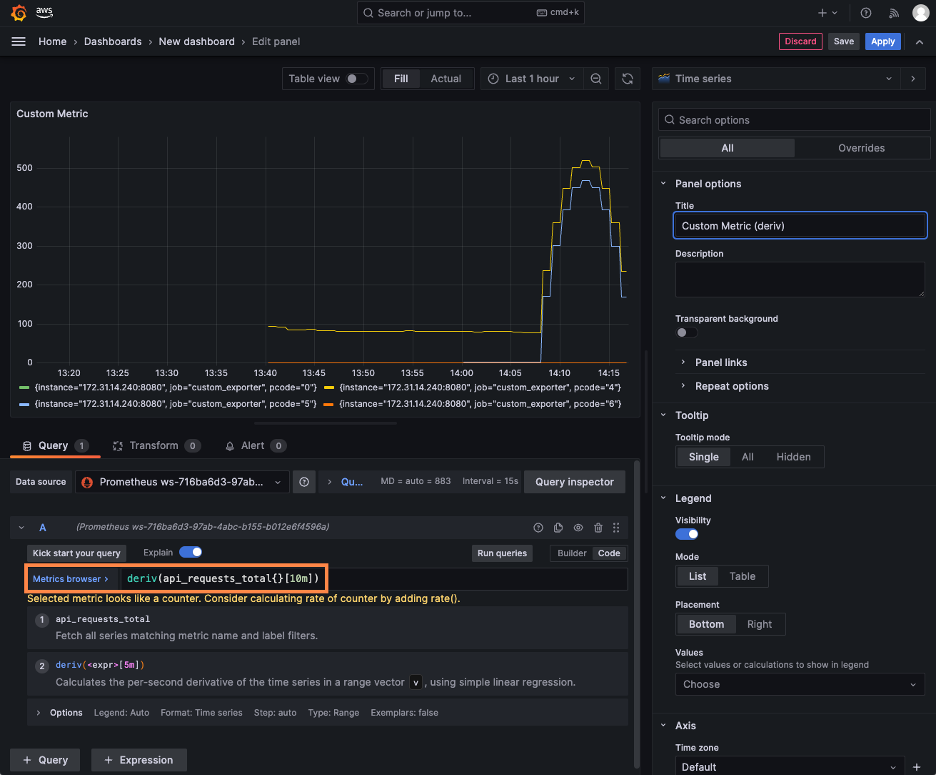Open the Overrides tab
936x776 pixels.
coord(861,148)
